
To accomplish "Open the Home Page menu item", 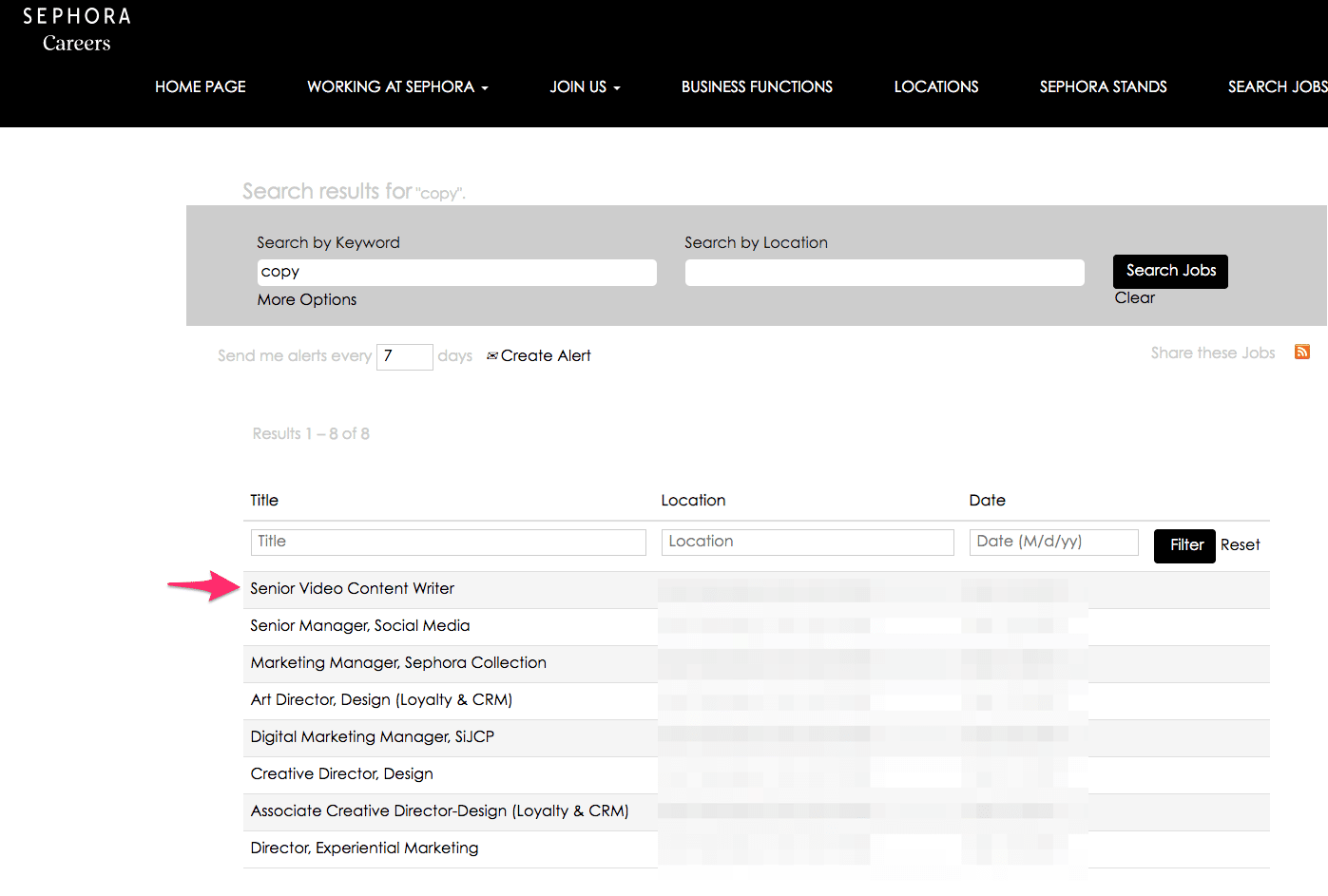I will coord(201,87).
